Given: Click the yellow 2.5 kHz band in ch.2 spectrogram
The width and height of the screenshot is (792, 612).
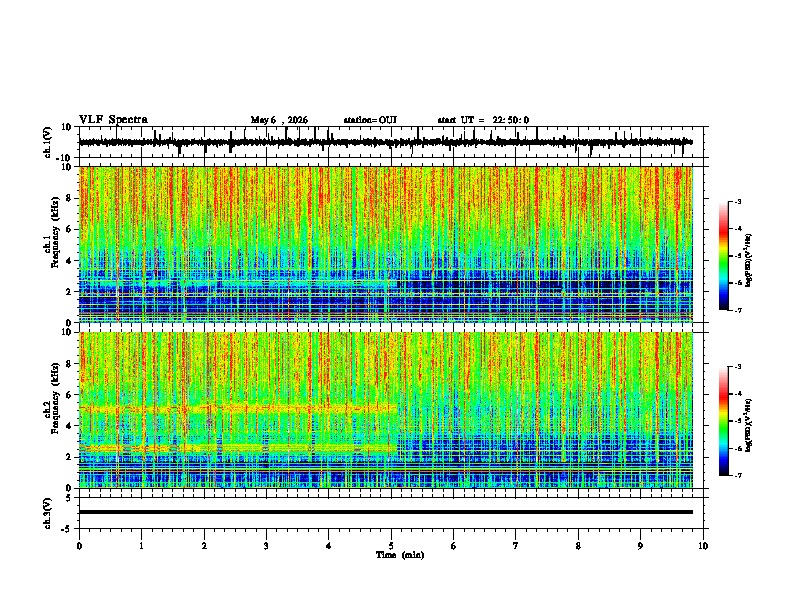Looking at the screenshot, I should pos(237,448).
